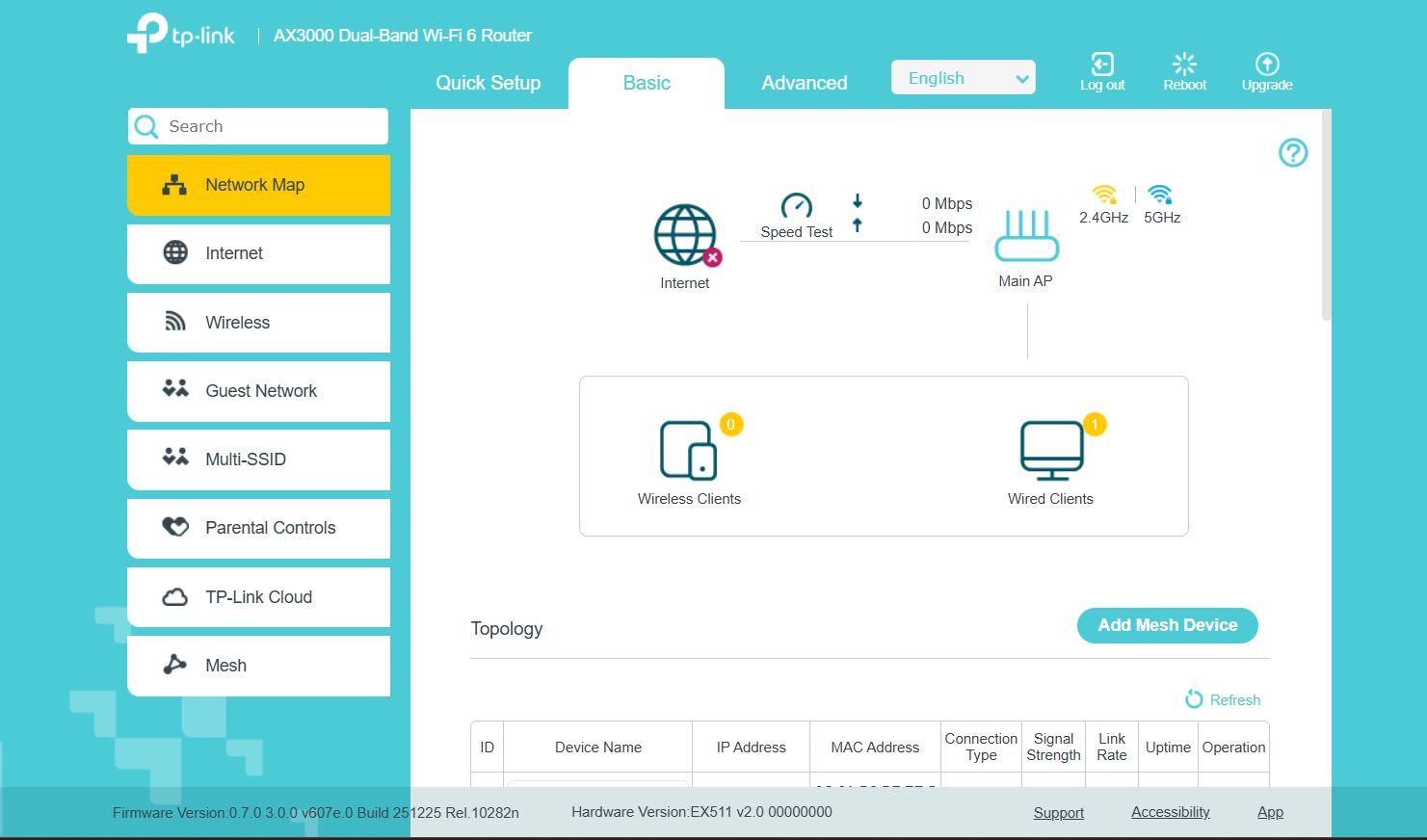The width and height of the screenshot is (1427, 840).
Task: Switch to the Quick Setup tab
Action: (x=489, y=83)
